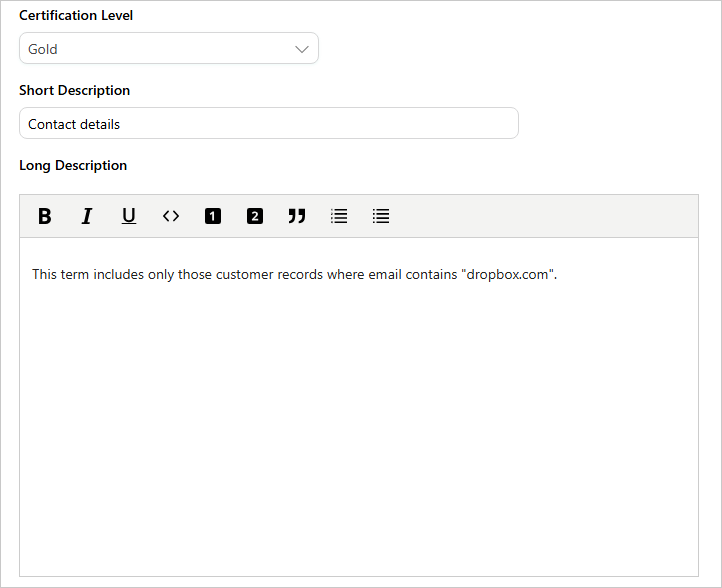The width and height of the screenshot is (722, 588).
Task: Click the Certification Level label
Action: pos(76,15)
